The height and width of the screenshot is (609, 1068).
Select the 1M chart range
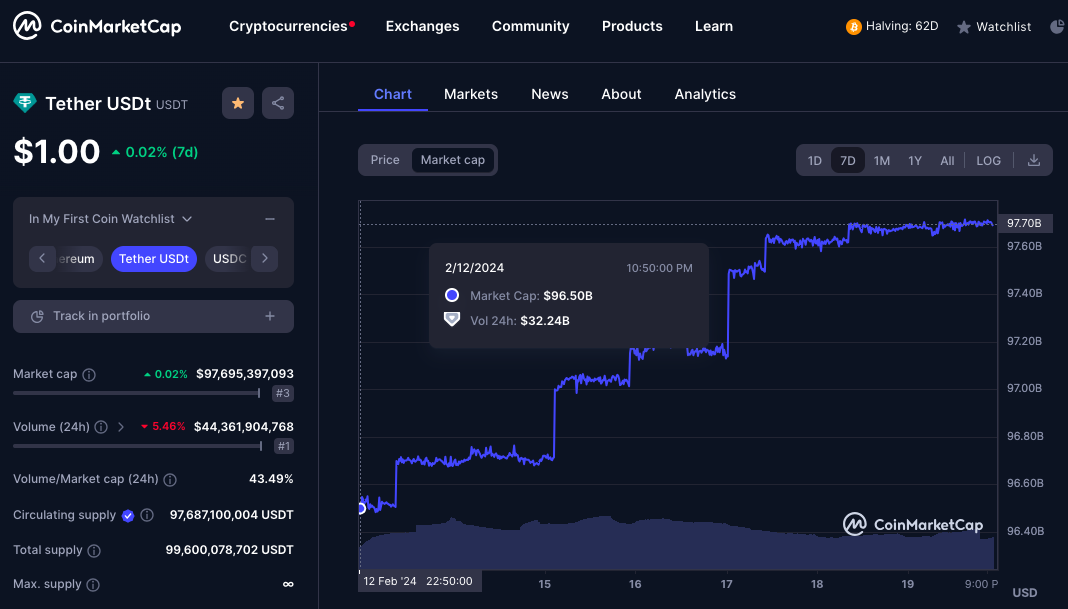click(x=882, y=161)
